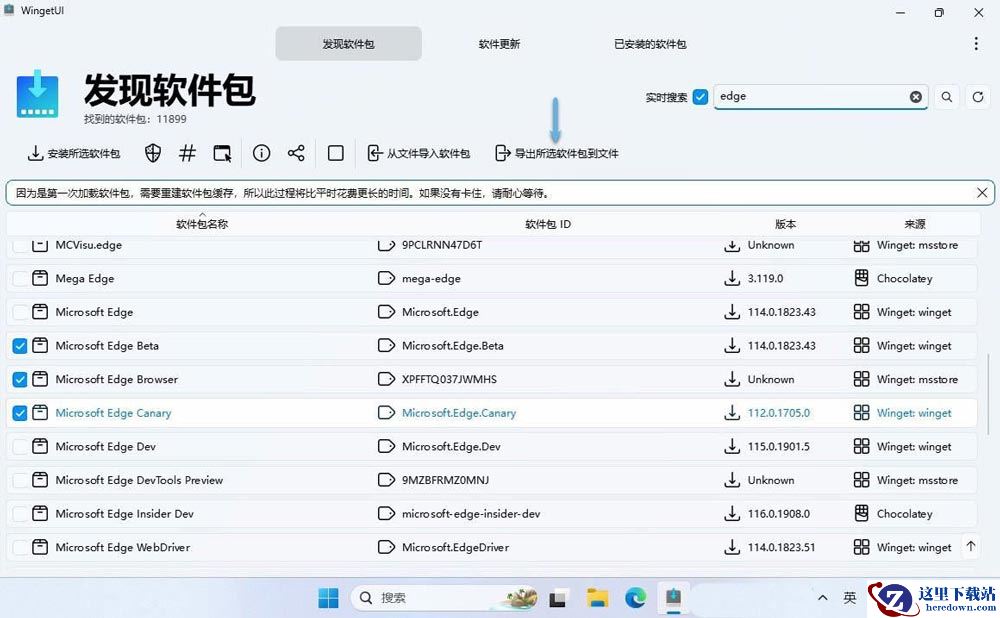Image resolution: width=1000 pixels, height=618 pixels.
Task: Check the Microsoft Edge Dev checkbox
Action: tap(20, 446)
